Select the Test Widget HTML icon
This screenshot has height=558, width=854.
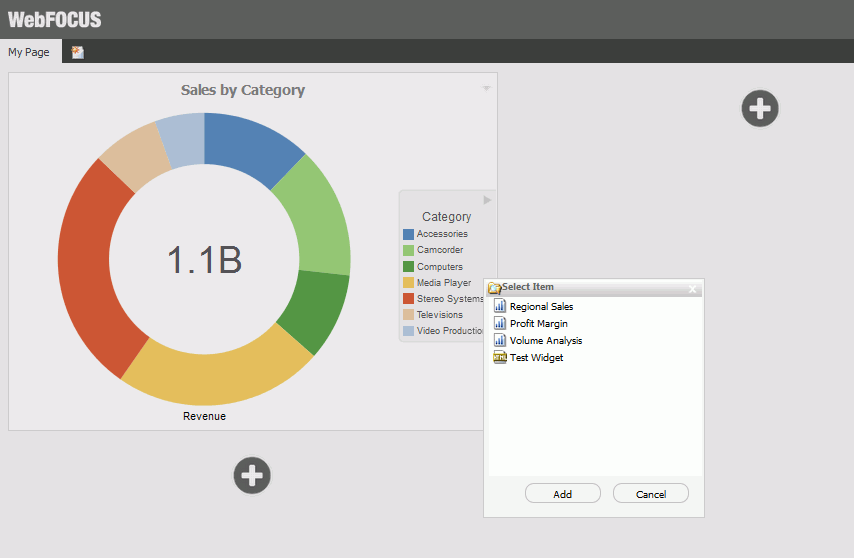(500, 358)
